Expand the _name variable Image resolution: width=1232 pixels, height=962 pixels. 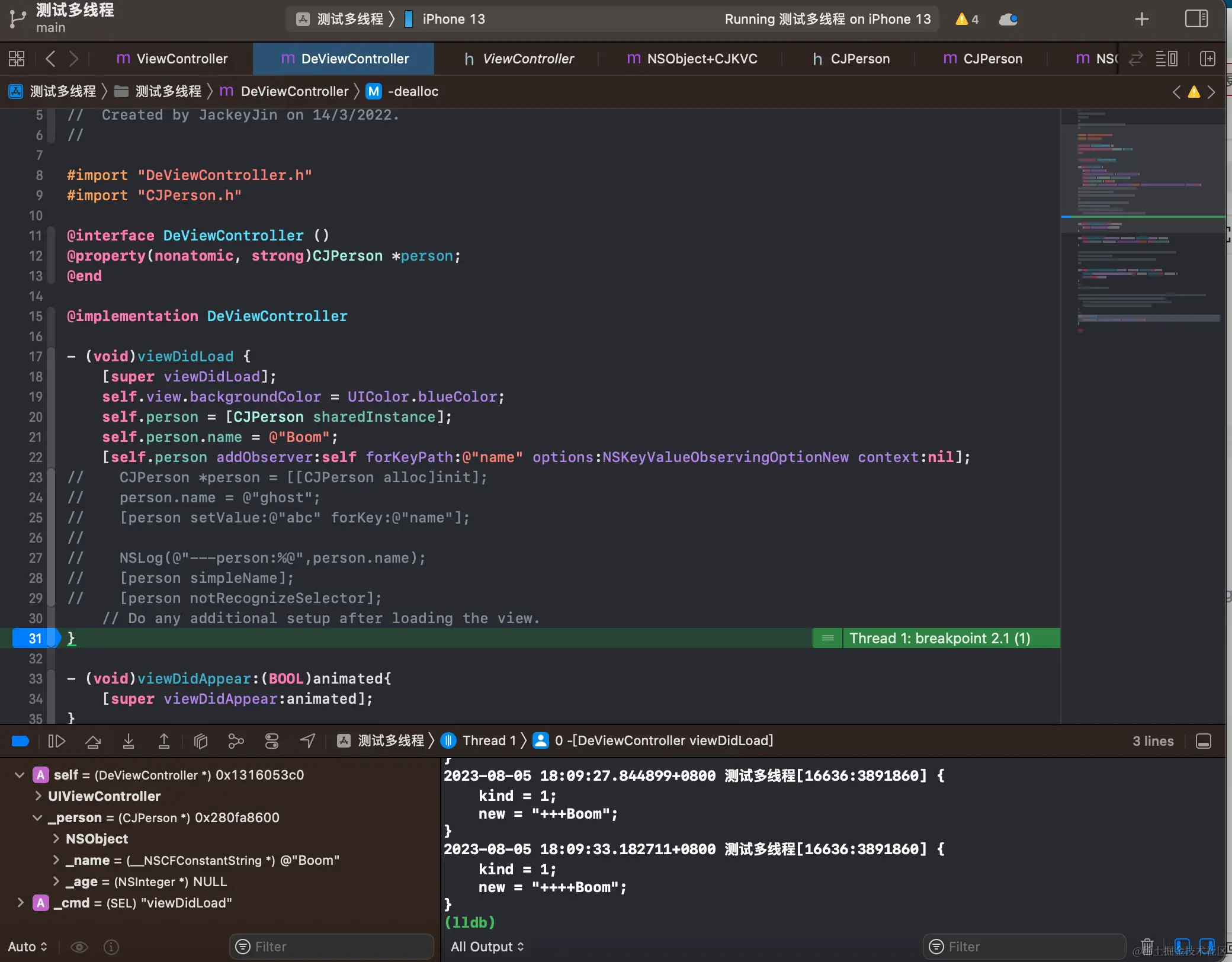click(56, 860)
